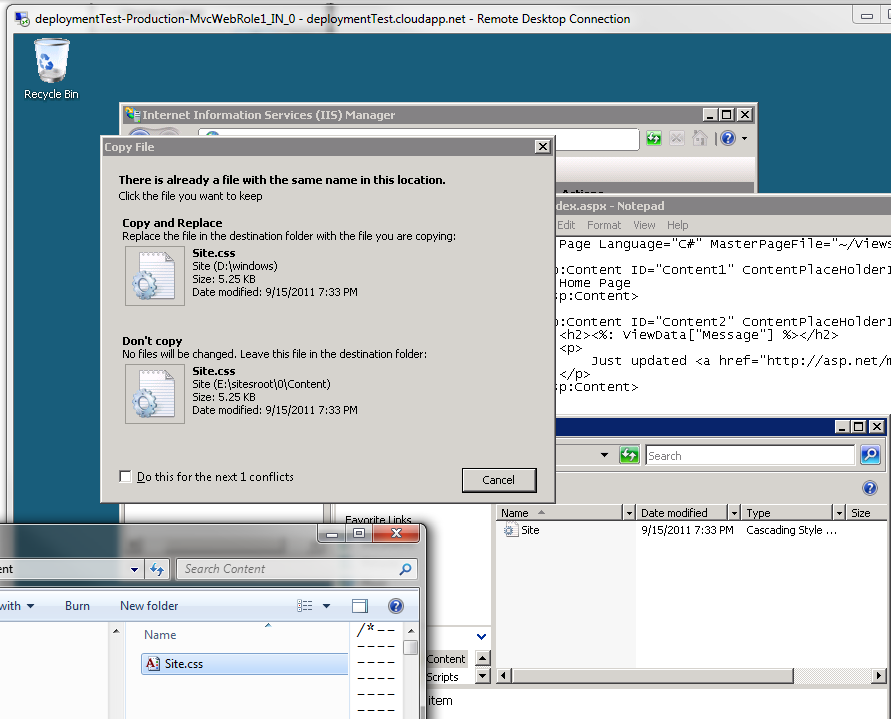Open Notepad Help menu
This screenshot has width=891, height=719.
(x=677, y=225)
